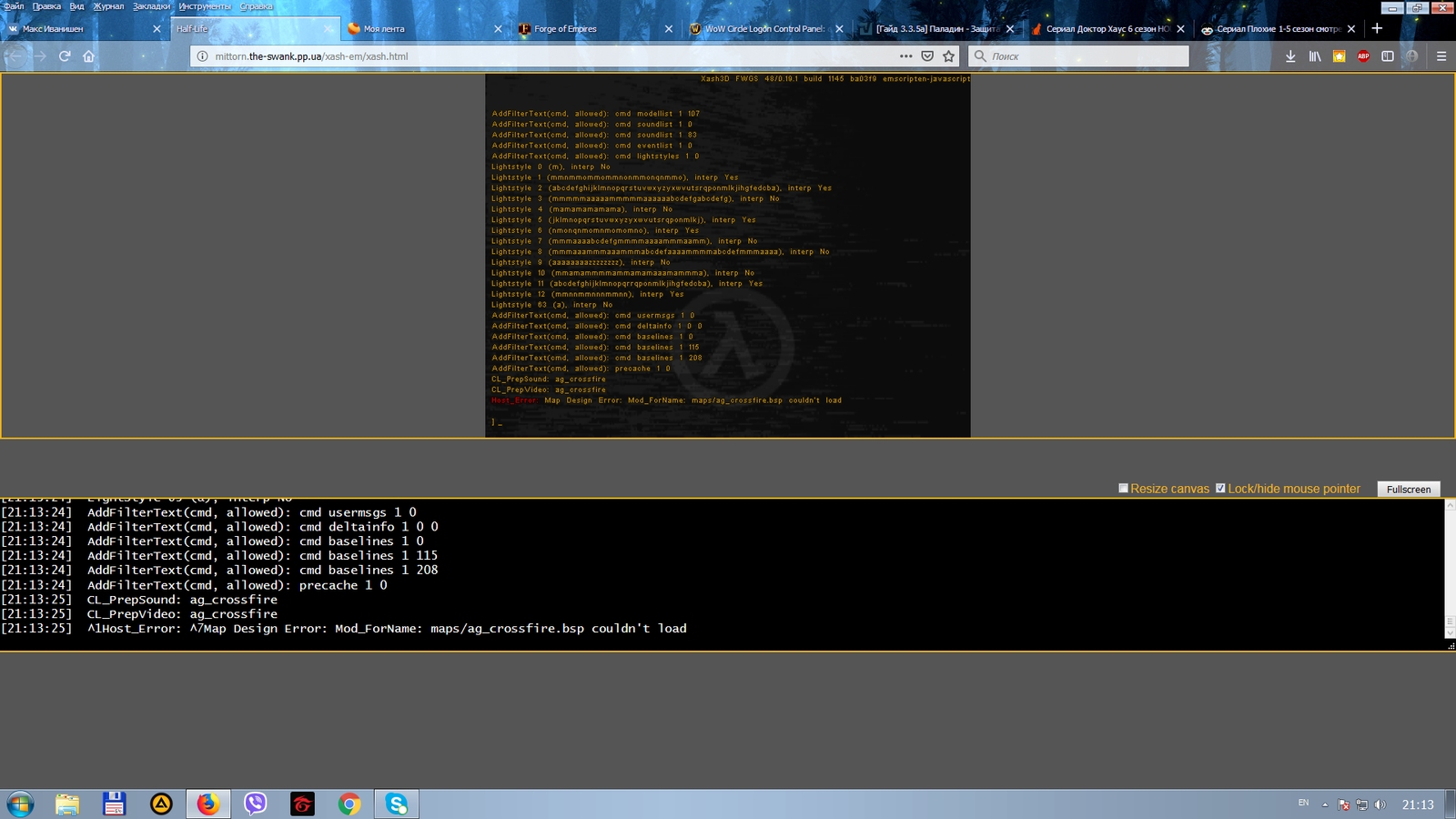Click the Adblock Plus extension icon

pos(1363,56)
